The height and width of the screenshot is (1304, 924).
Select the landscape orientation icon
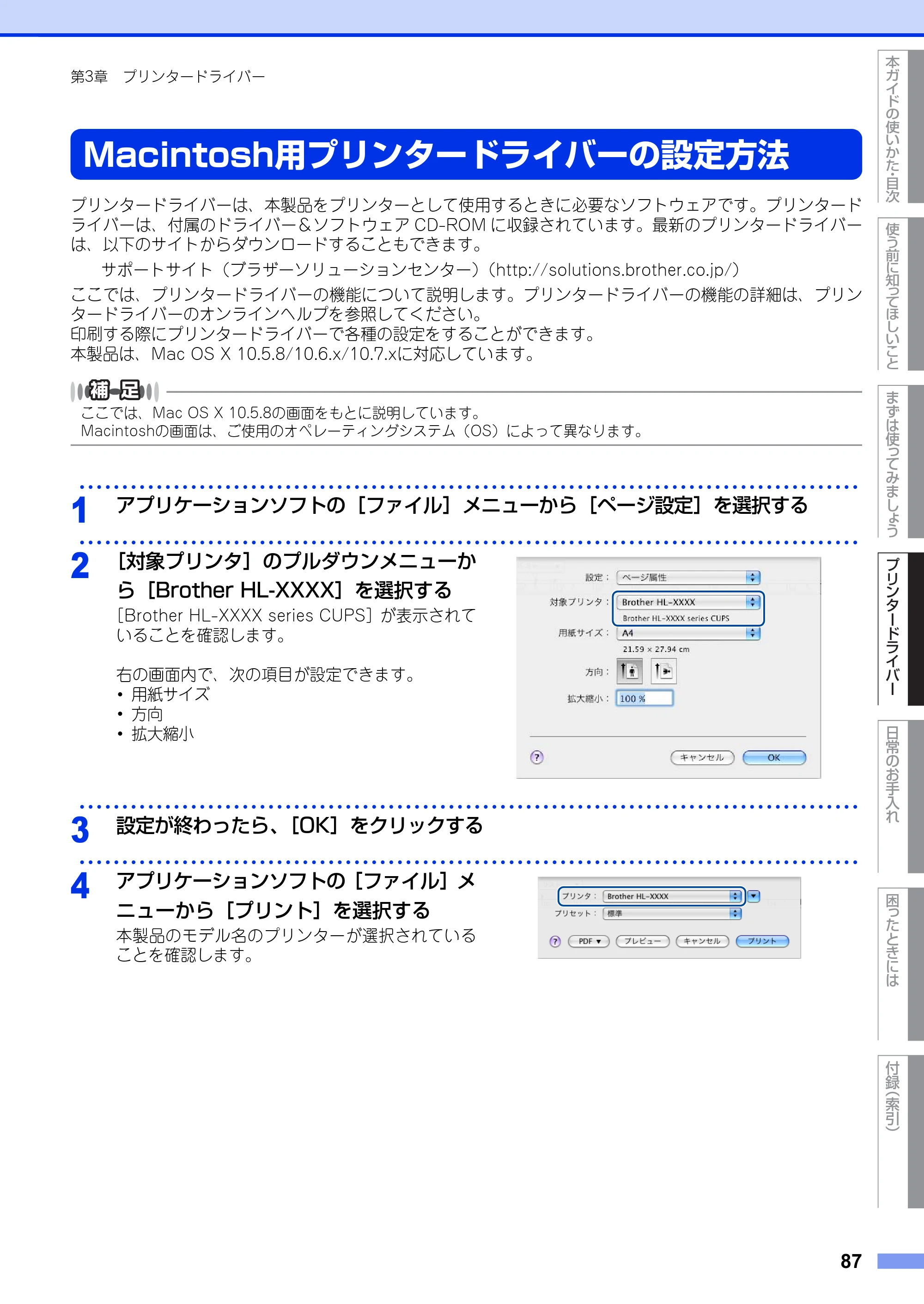click(x=663, y=671)
